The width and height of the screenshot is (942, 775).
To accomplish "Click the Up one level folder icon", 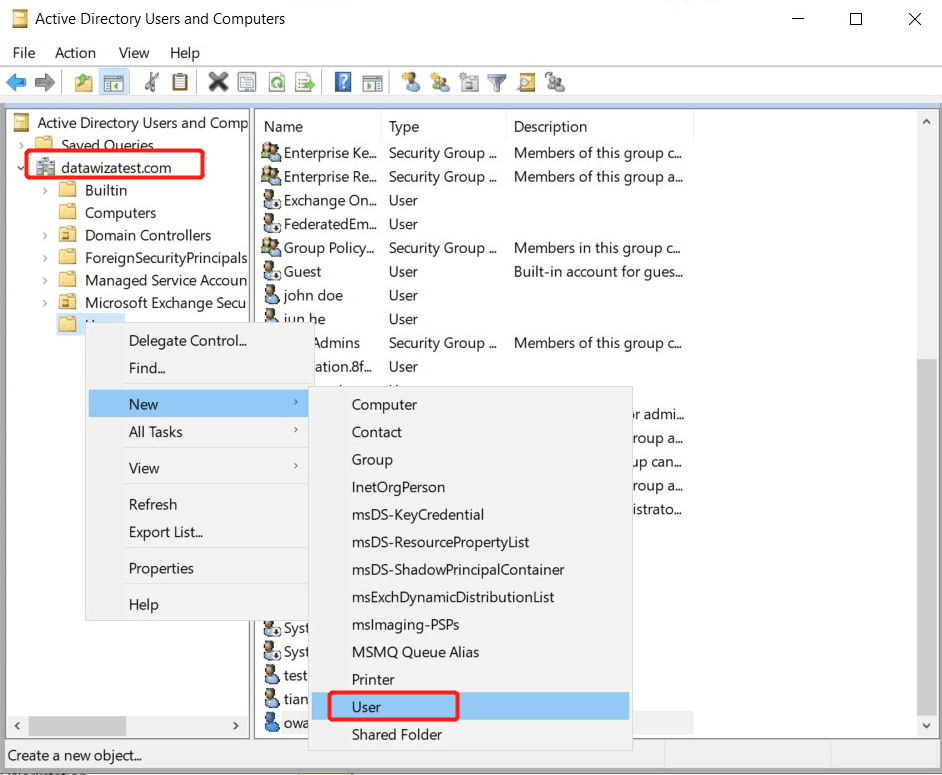I will click(x=84, y=82).
